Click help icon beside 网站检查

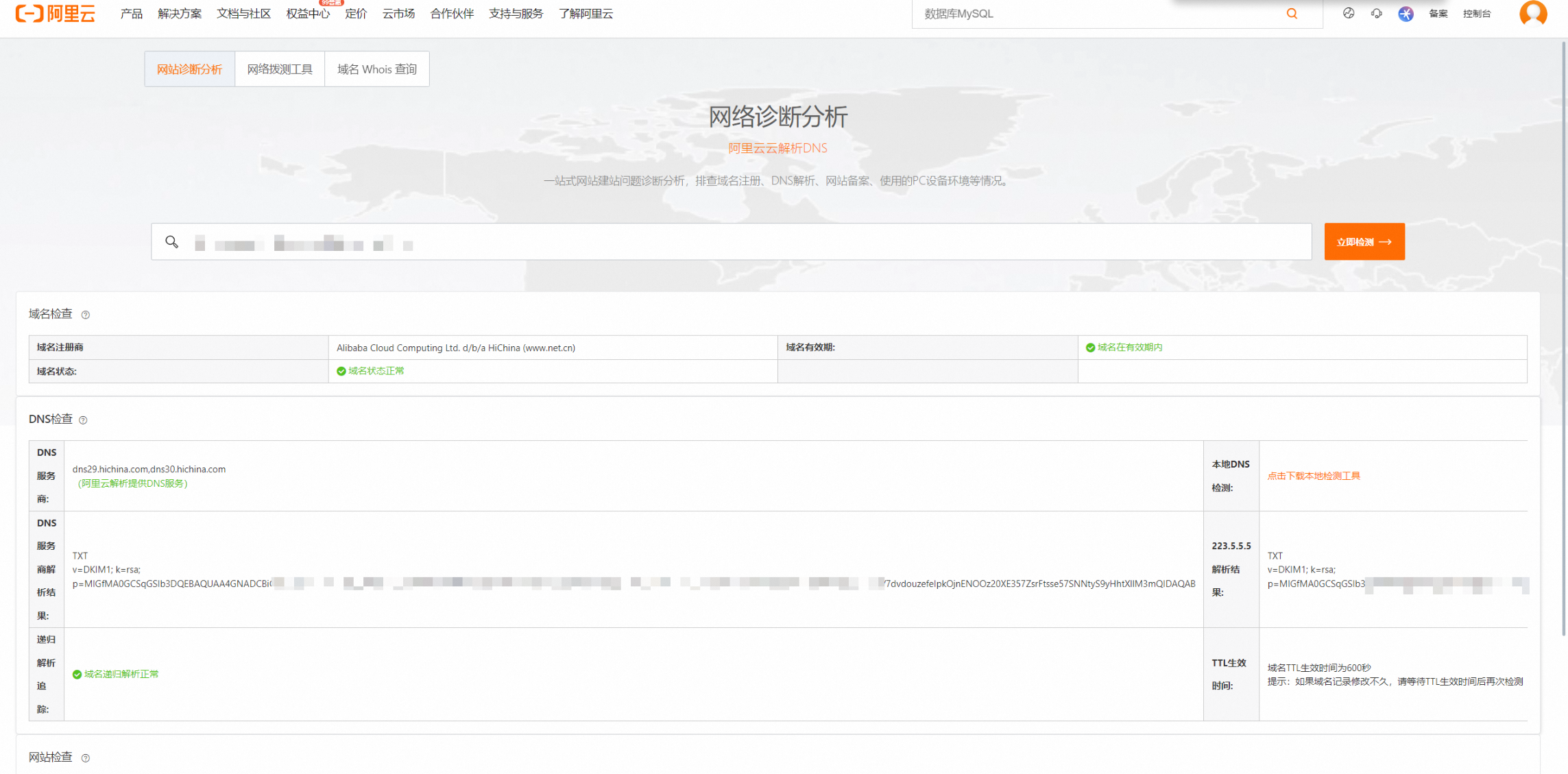86,758
